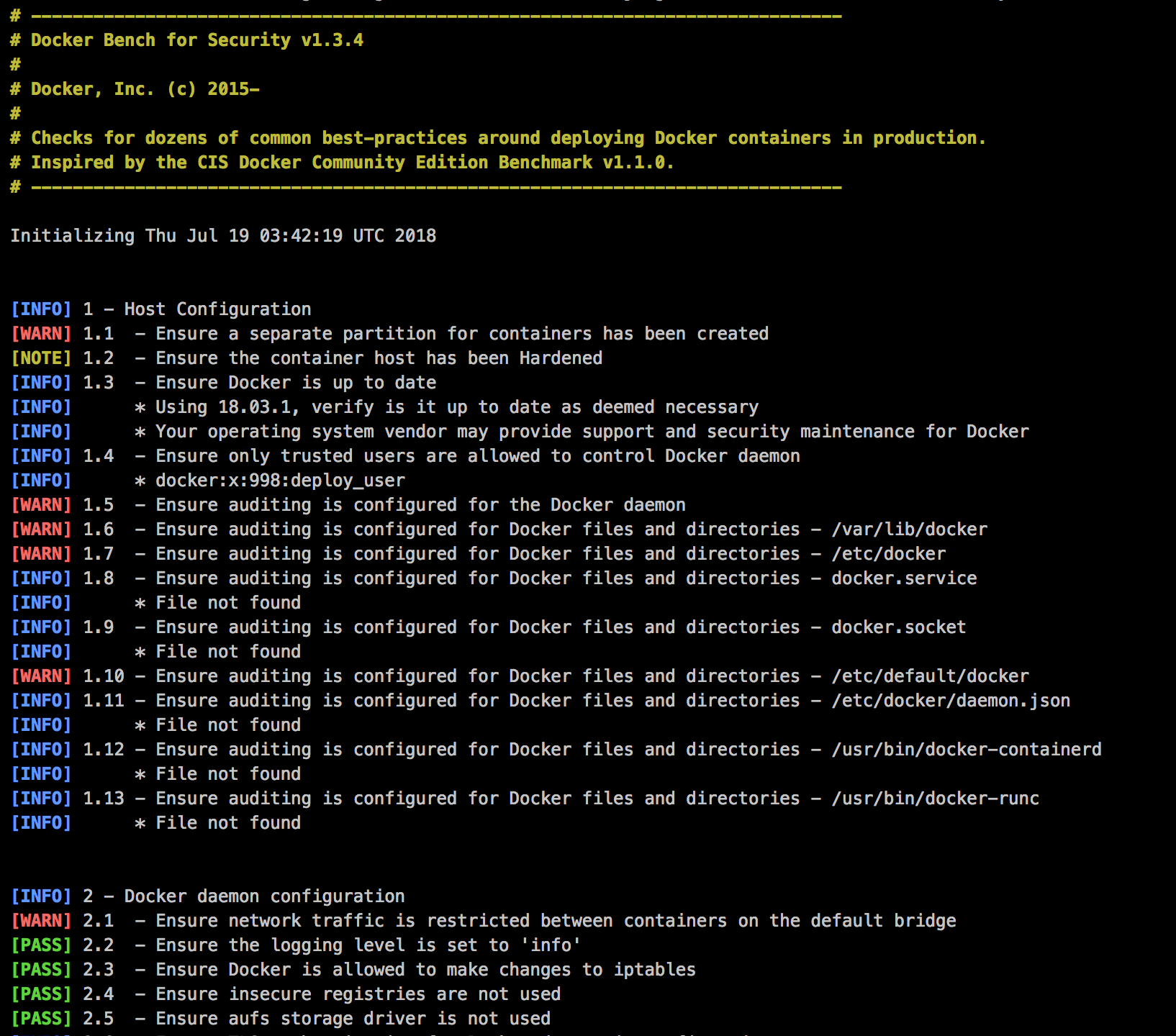Click the [PASS] tag on line 2.2
The width and height of the screenshot is (1176, 1036).
(41, 945)
